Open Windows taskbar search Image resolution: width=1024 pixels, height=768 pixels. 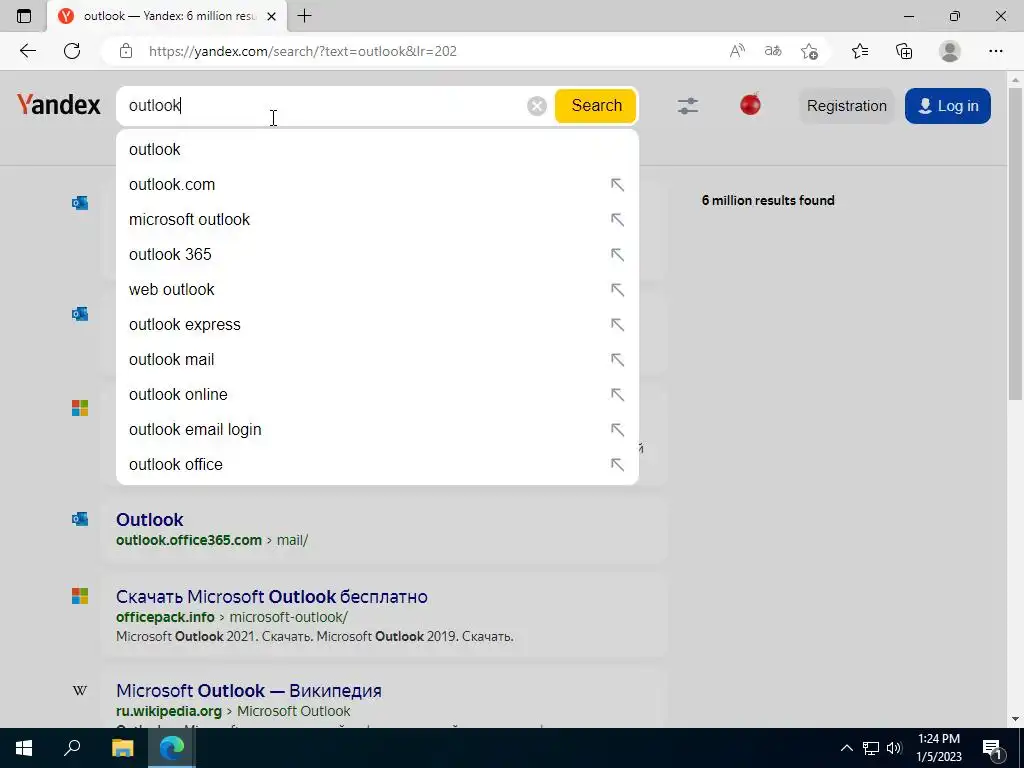(72, 748)
